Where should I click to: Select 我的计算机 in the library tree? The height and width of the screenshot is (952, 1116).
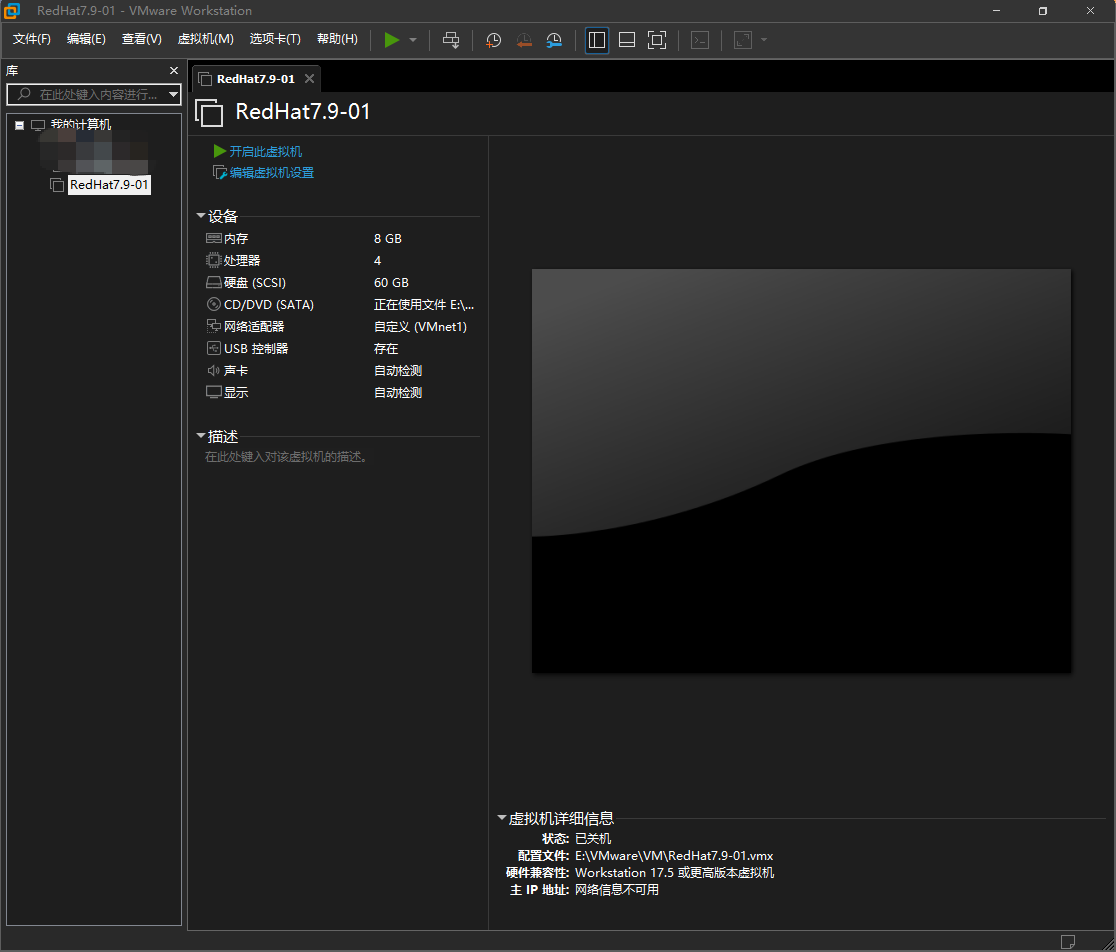[80, 125]
